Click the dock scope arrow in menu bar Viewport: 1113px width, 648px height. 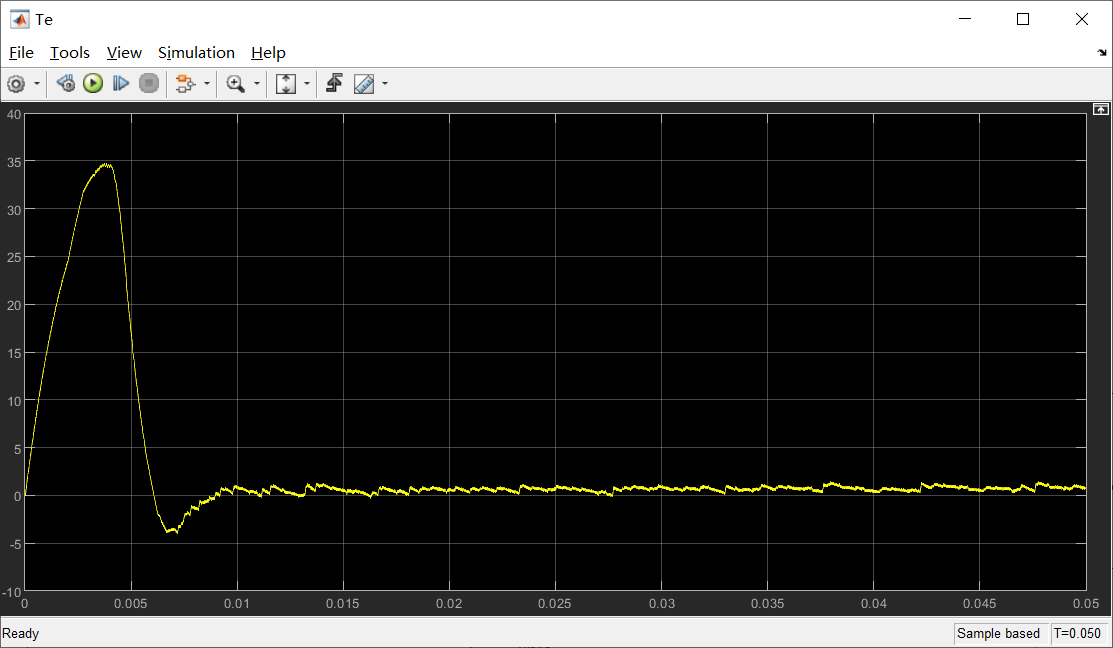1102,53
